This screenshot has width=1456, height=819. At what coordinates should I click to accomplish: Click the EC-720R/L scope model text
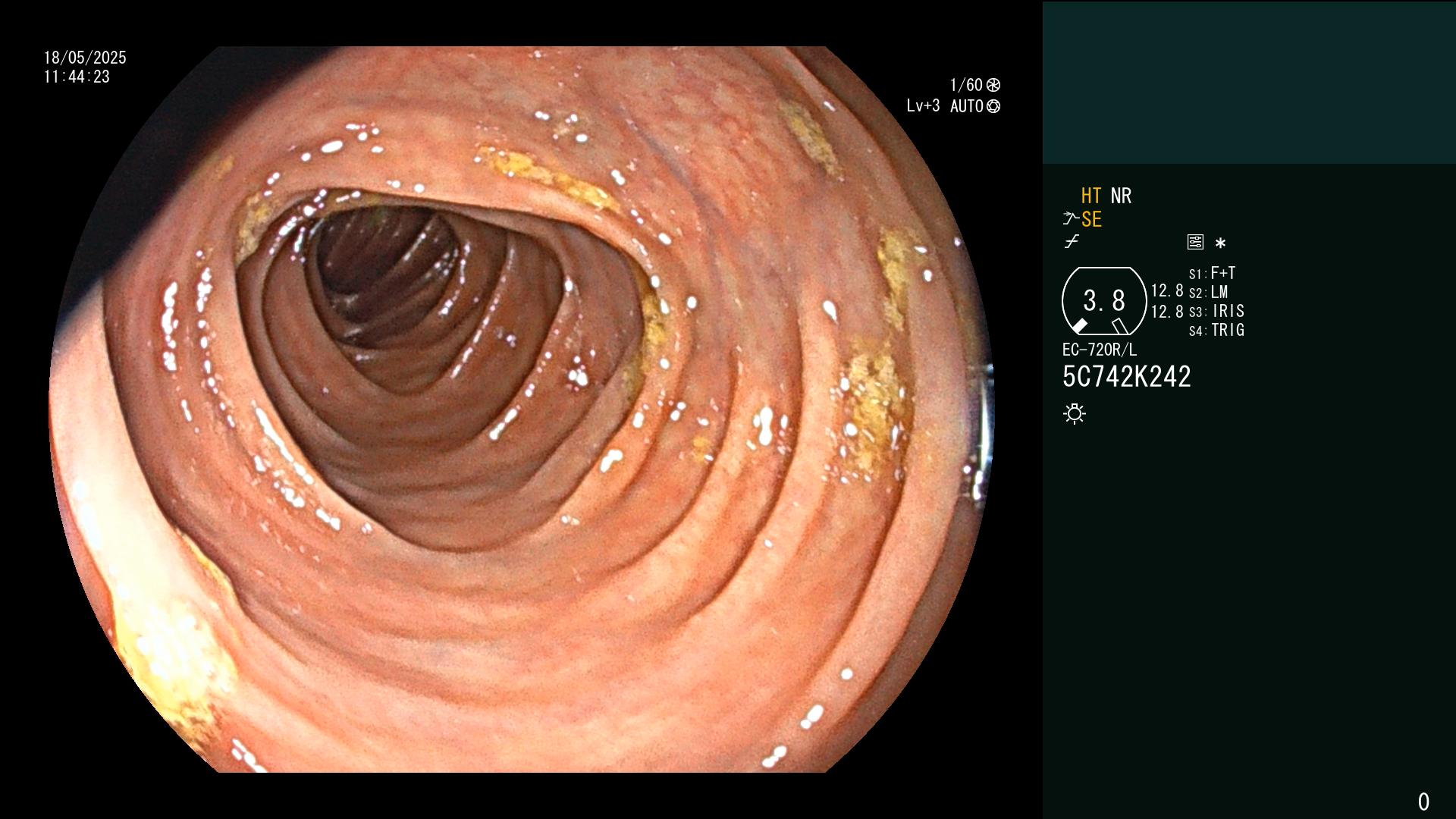point(1100,350)
